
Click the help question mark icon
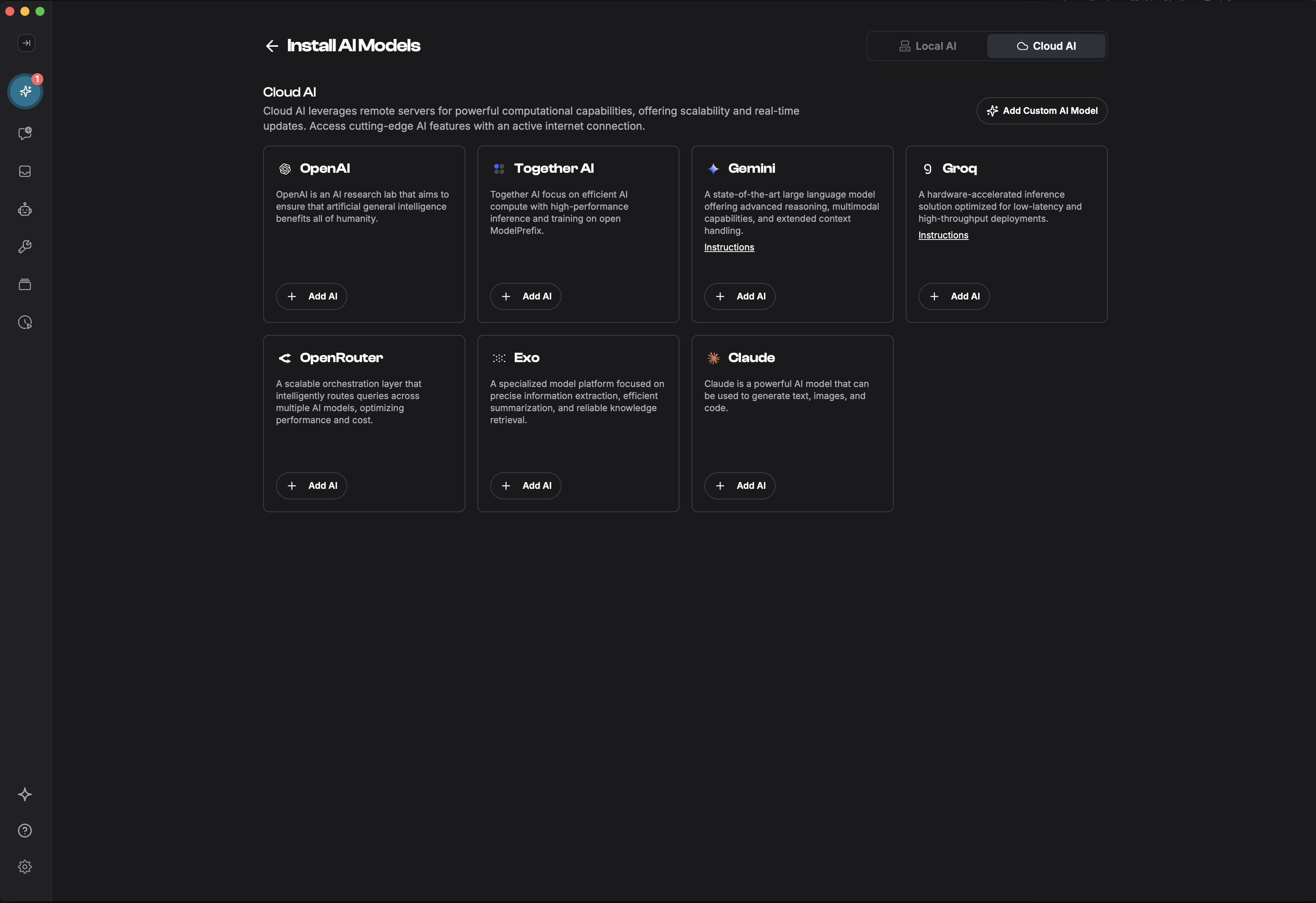pos(25,831)
